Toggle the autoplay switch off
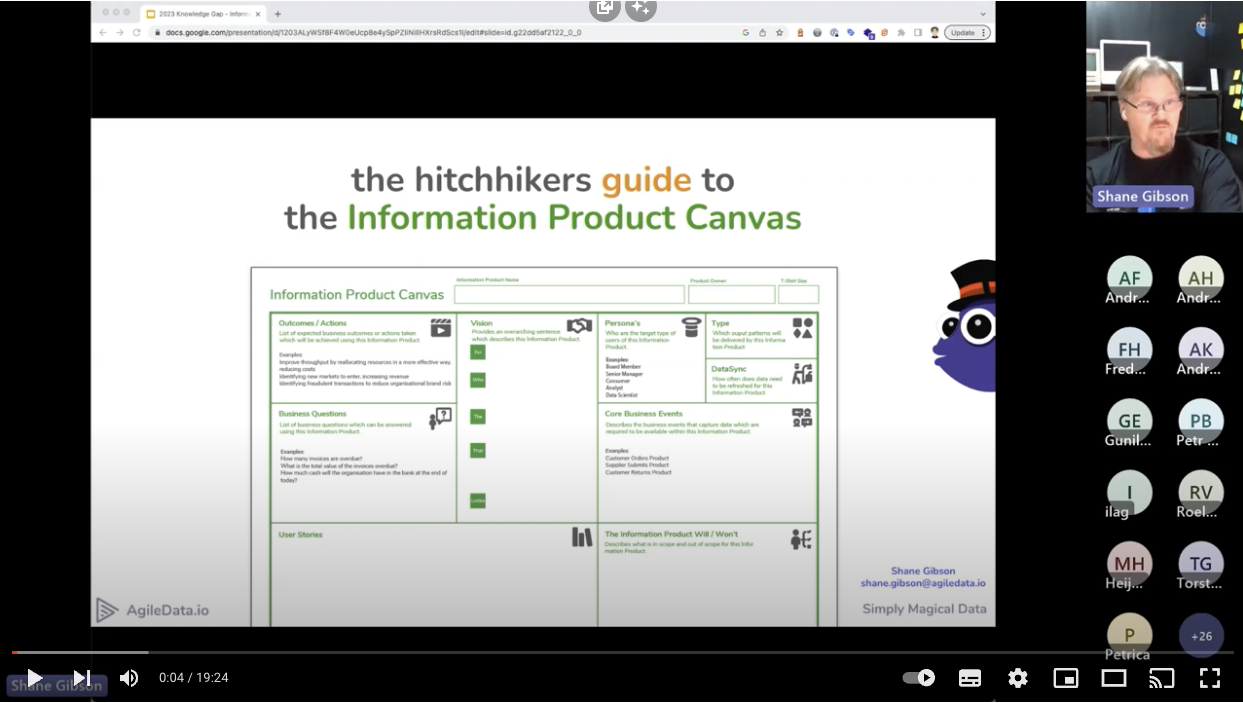 (x=918, y=677)
